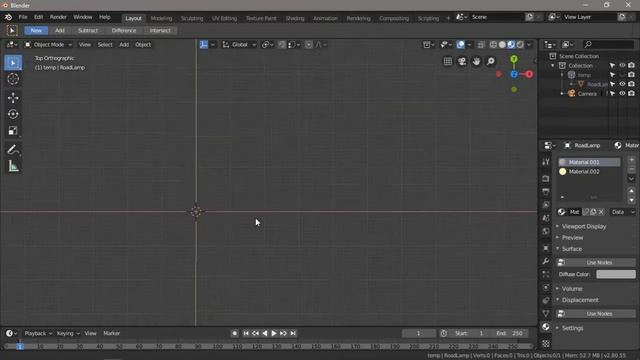Select the 3D Cursor tool
The width and height of the screenshot is (640, 360).
pos(13,79)
